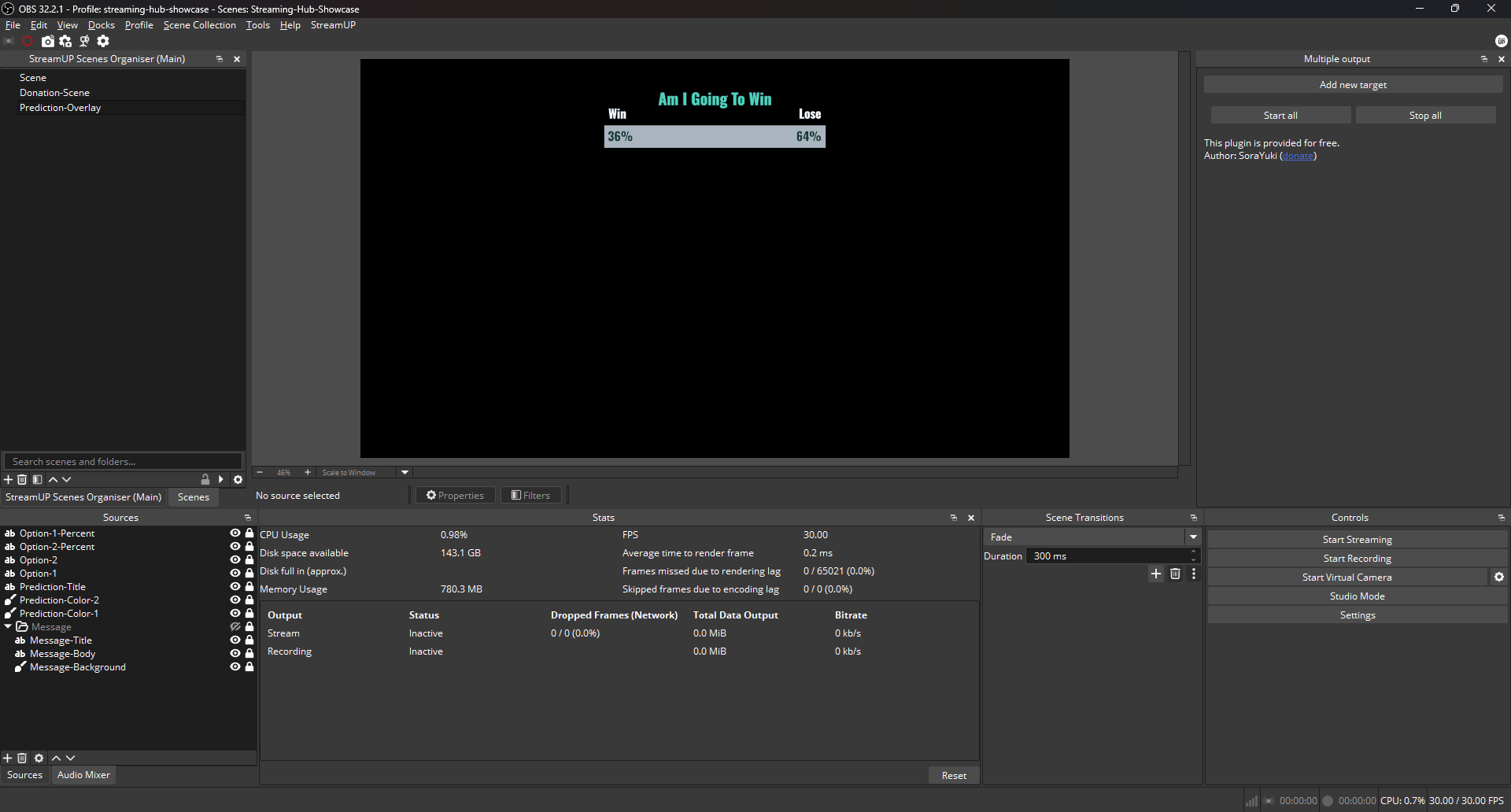
Task: Click Start Streaming button
Action: (1357, 539)
